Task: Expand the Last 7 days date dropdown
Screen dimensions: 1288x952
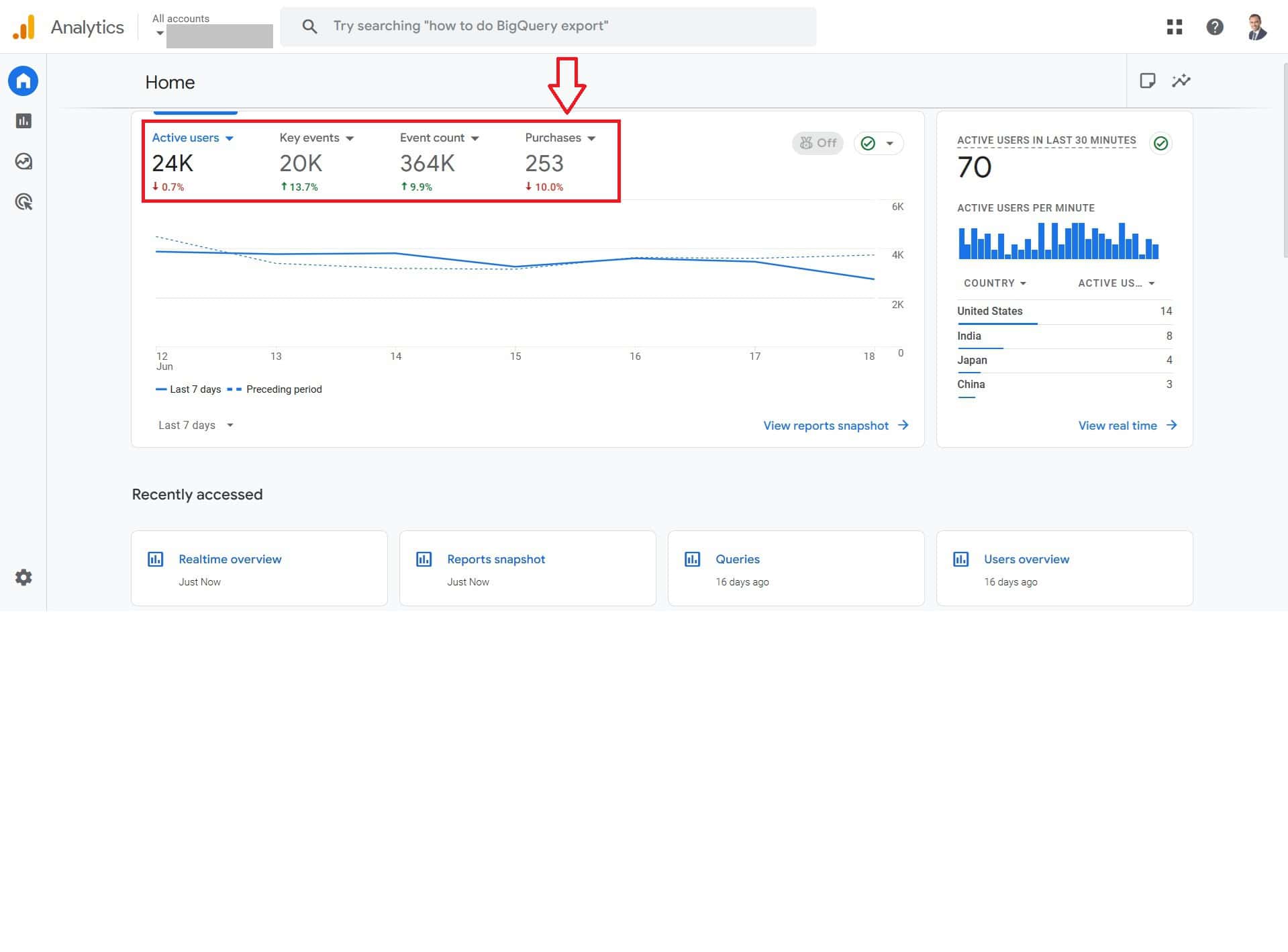Action: 195,425
